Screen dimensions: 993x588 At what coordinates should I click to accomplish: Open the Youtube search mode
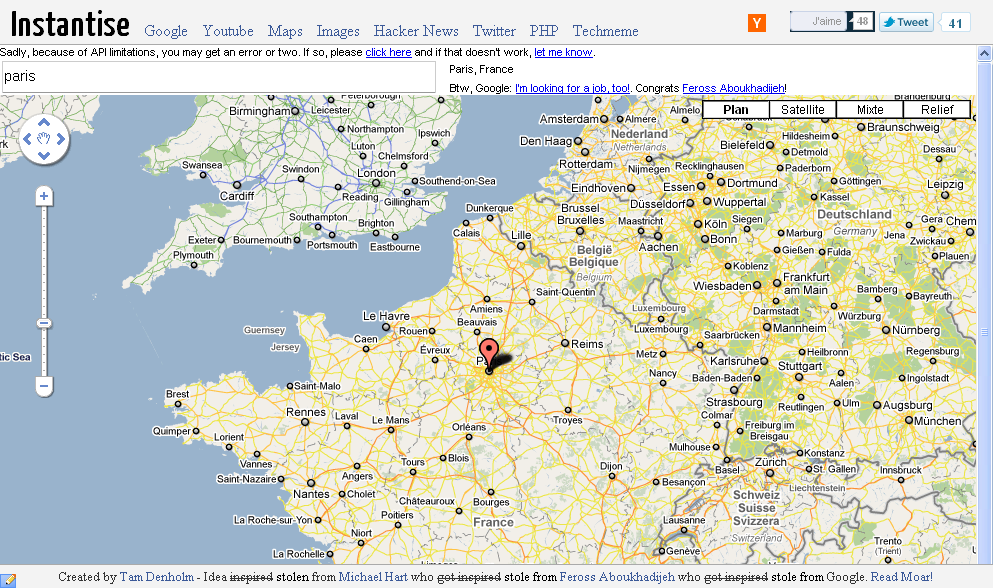(x=228, y=31)
